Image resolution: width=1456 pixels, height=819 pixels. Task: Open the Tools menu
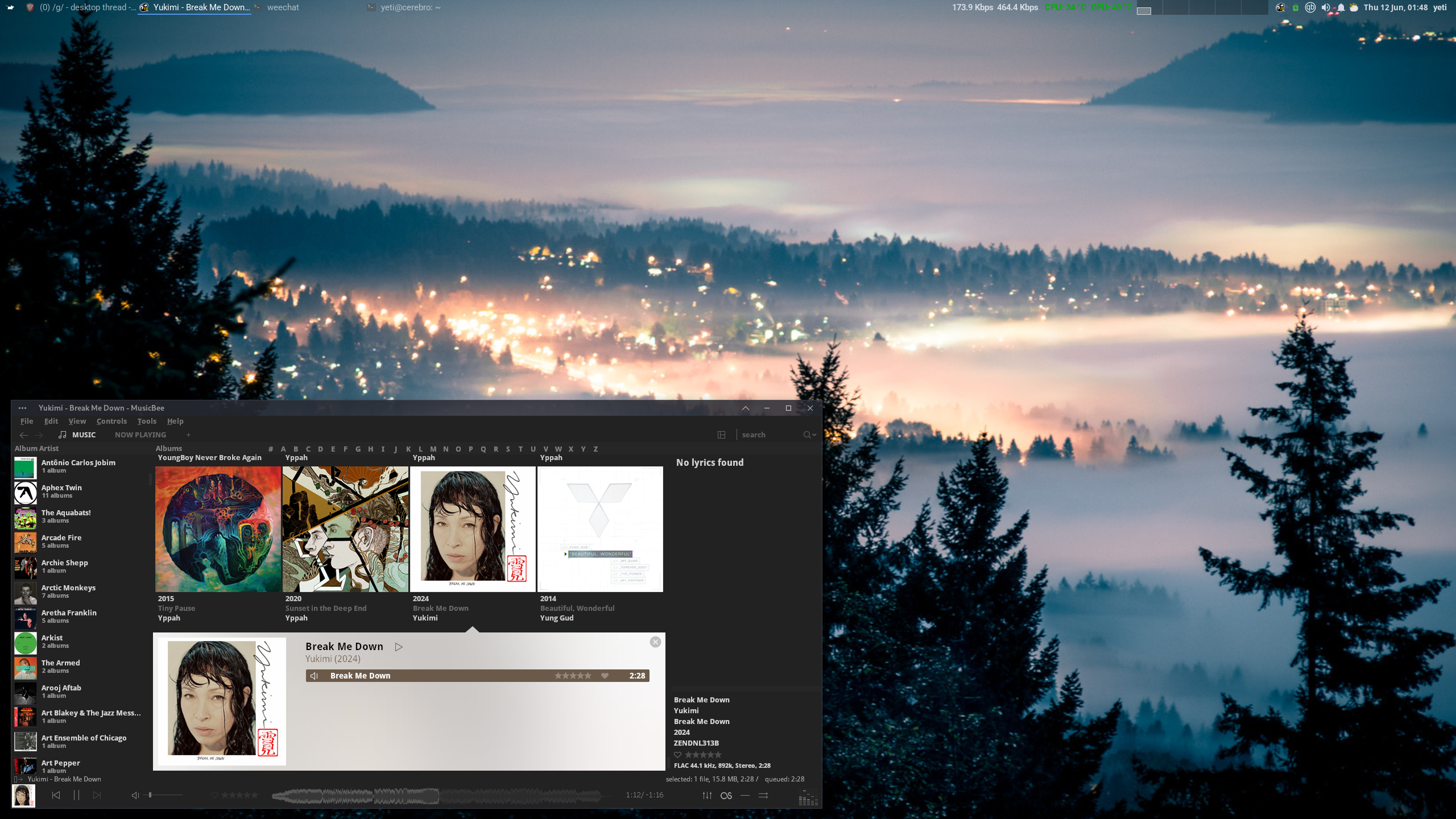147,421
